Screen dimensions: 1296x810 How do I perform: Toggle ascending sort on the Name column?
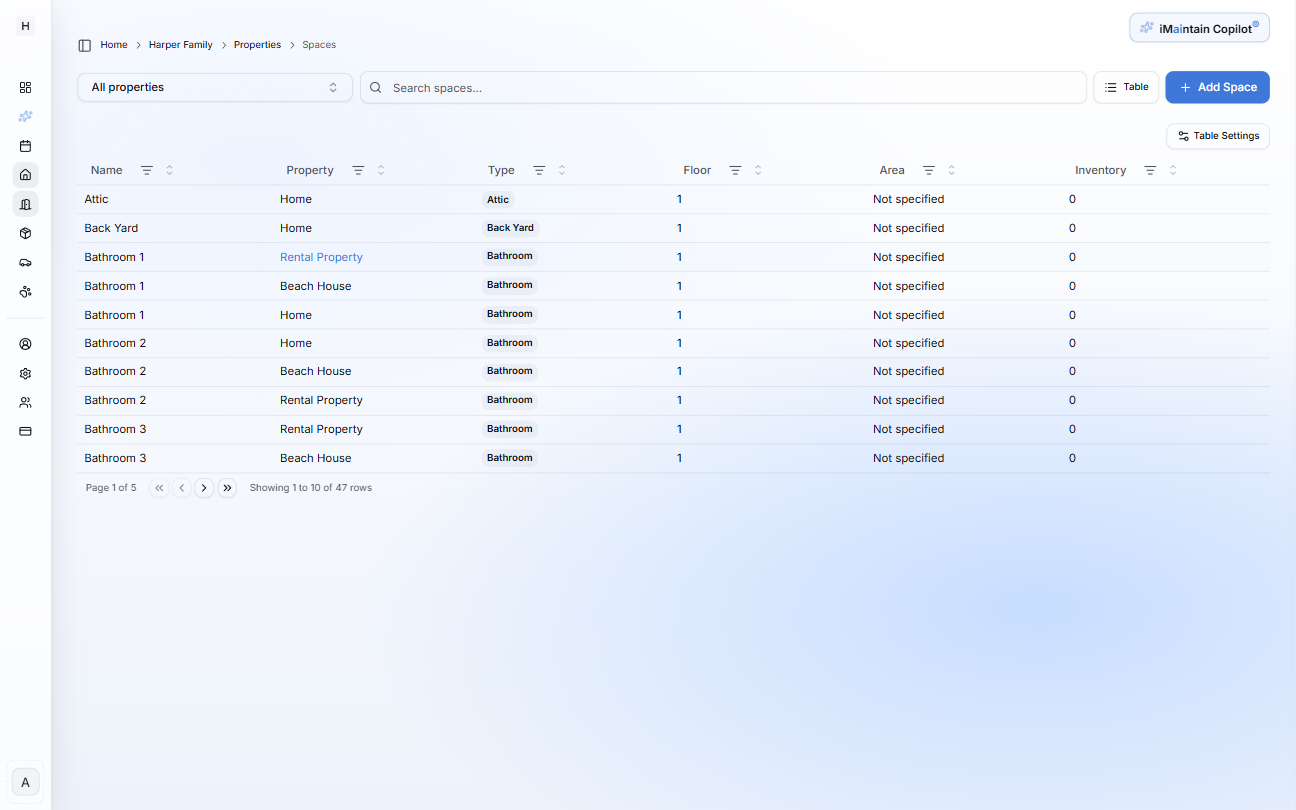click(168, 170)
